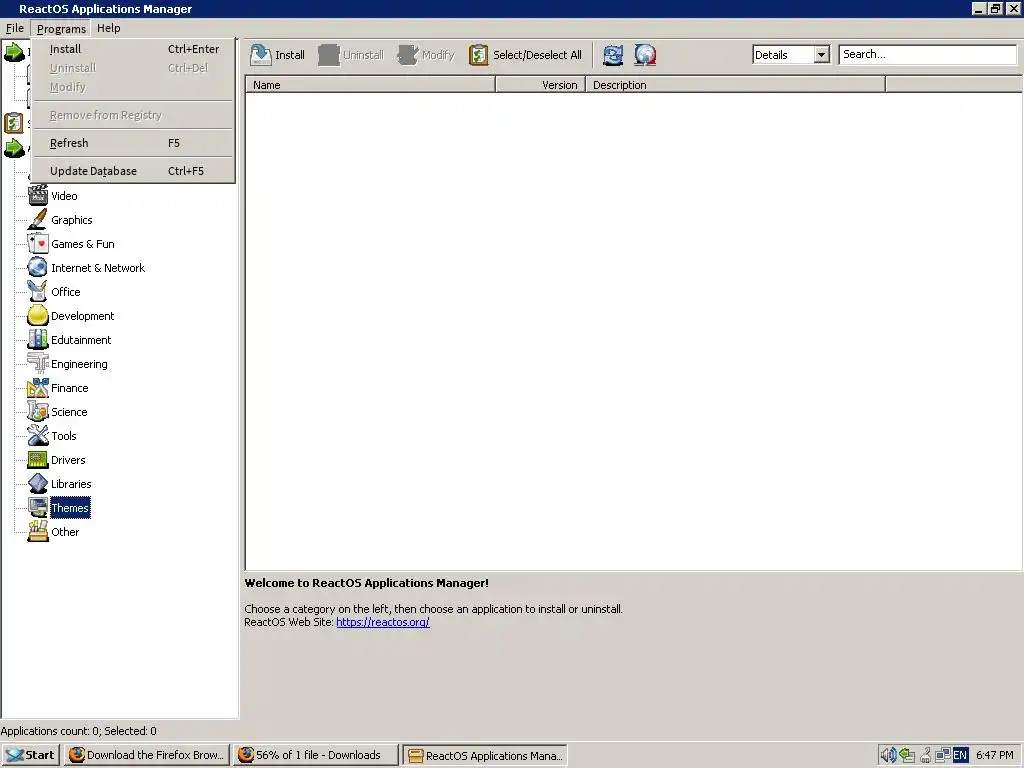Close the open Programs menu

61,29
